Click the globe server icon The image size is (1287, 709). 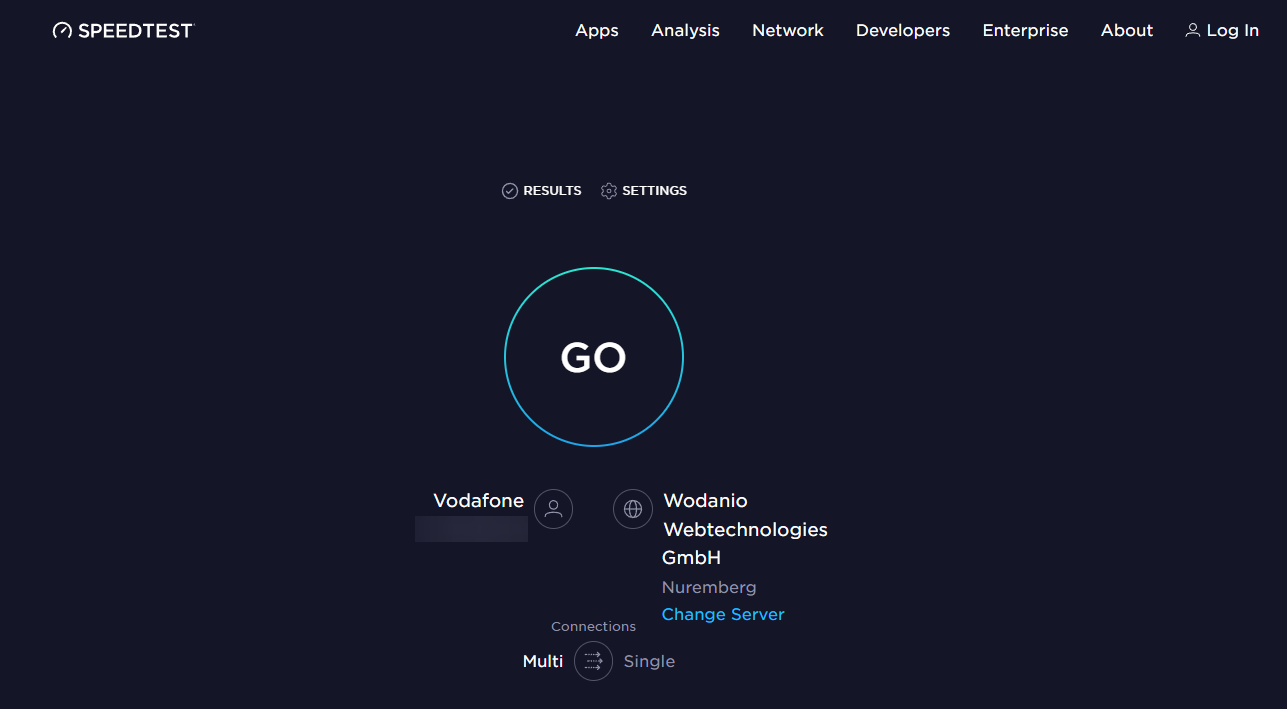632,509
